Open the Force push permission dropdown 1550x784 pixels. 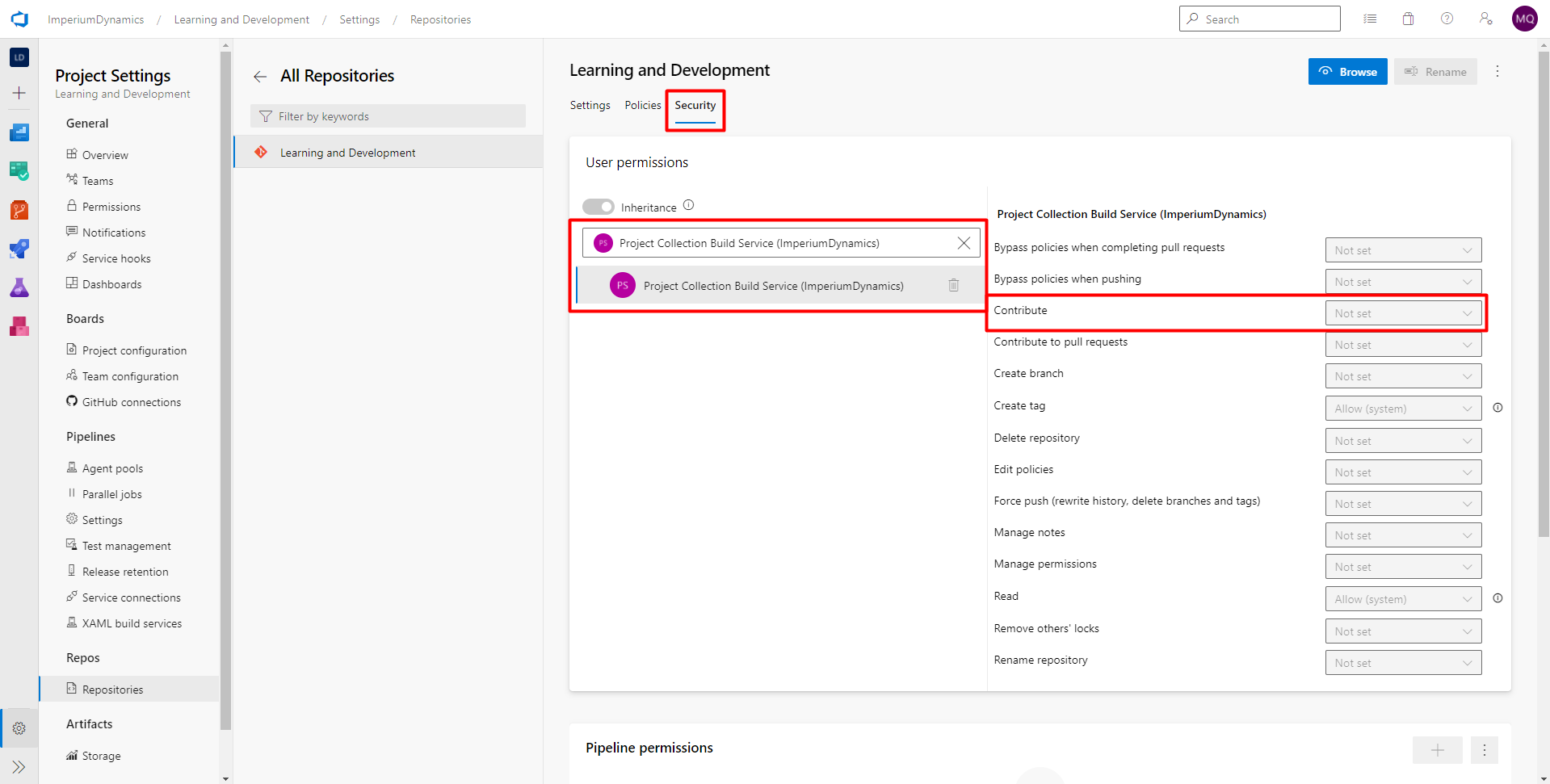1403,503
